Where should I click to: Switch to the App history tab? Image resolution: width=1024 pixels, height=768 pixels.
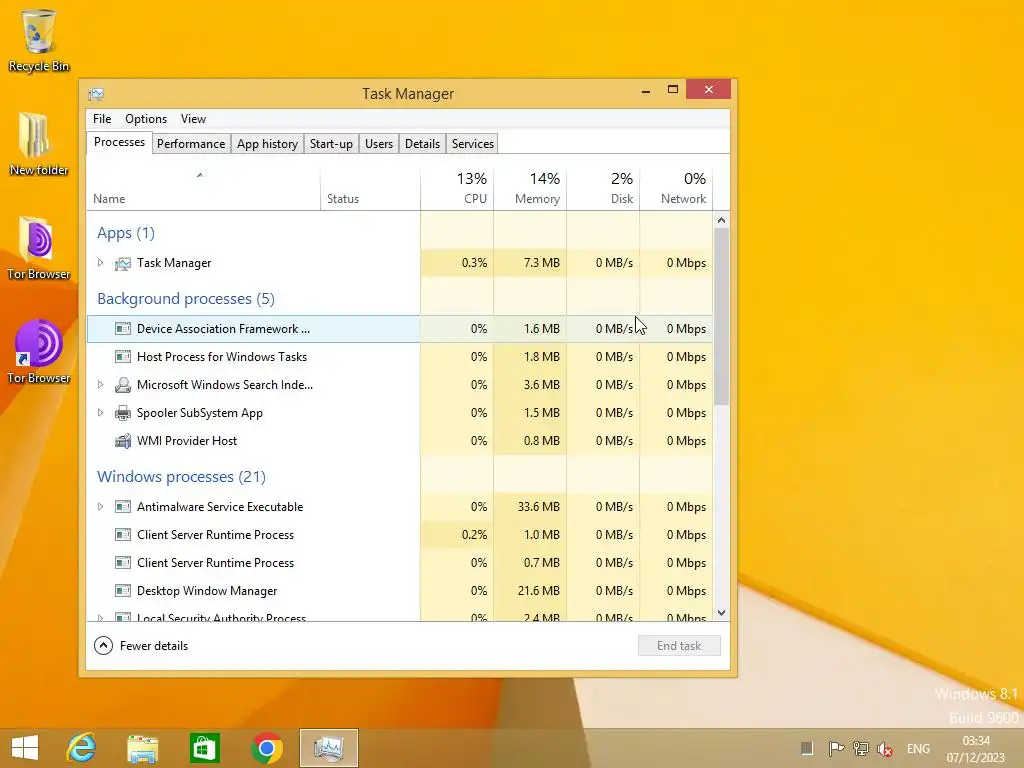pyautogui.click(x=267, y=144)
